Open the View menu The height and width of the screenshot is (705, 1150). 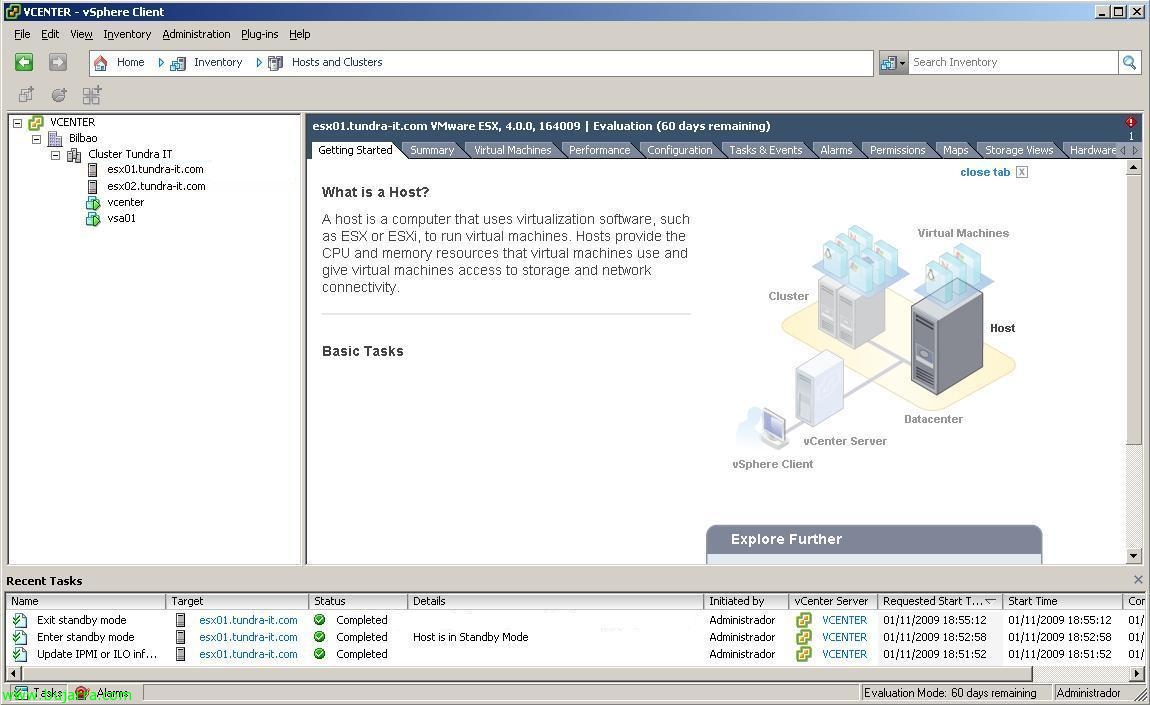pyautogui.click(x=81, y=34)
